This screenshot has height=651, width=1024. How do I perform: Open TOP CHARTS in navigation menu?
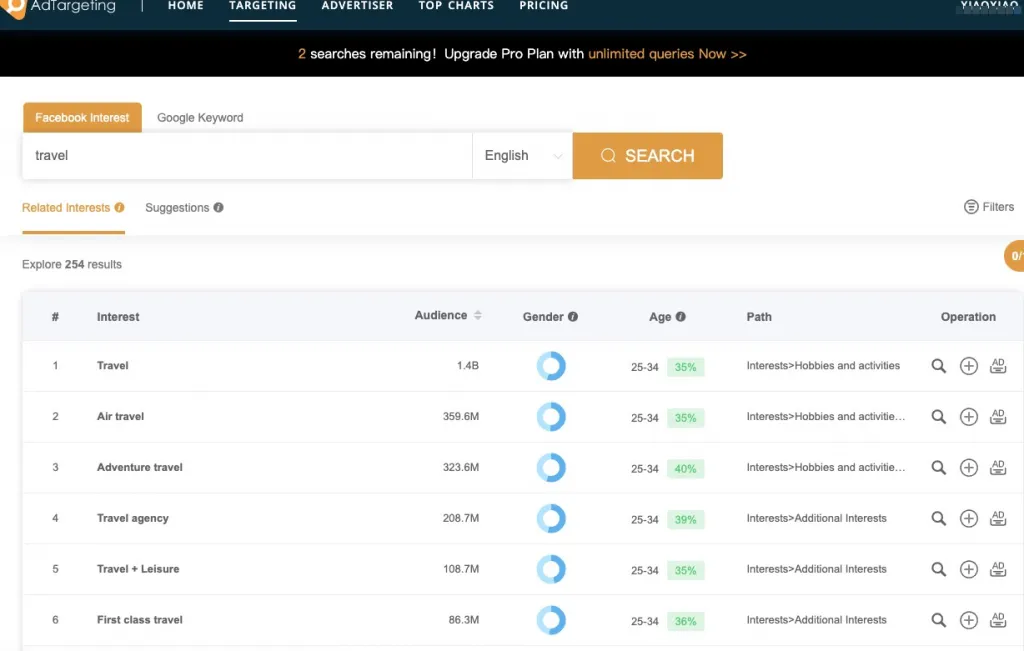click(456, 6)
